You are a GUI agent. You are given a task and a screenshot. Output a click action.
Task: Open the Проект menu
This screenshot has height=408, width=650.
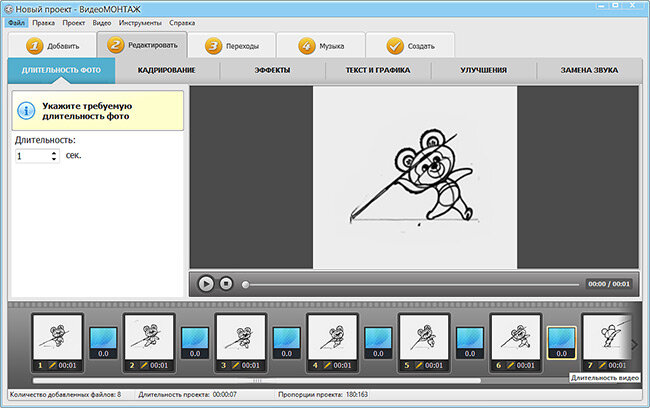[74, 23]
